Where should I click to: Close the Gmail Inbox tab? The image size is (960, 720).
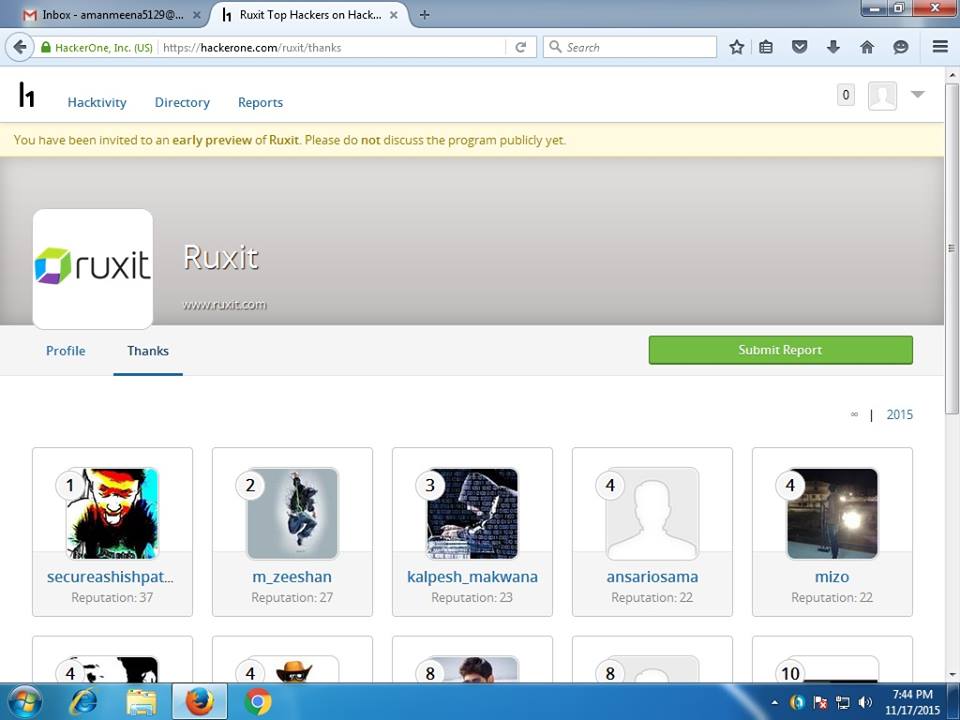tap(197, 15)
